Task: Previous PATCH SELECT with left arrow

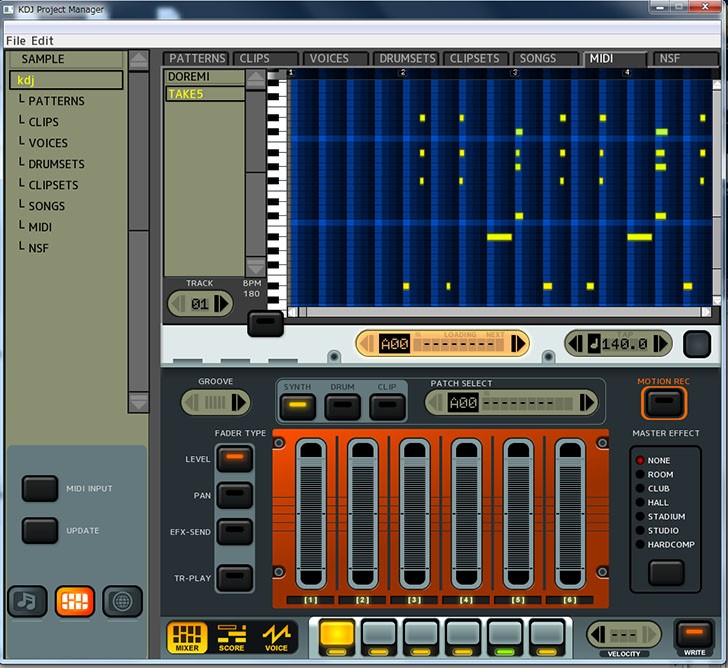Action: coord(435,402)
